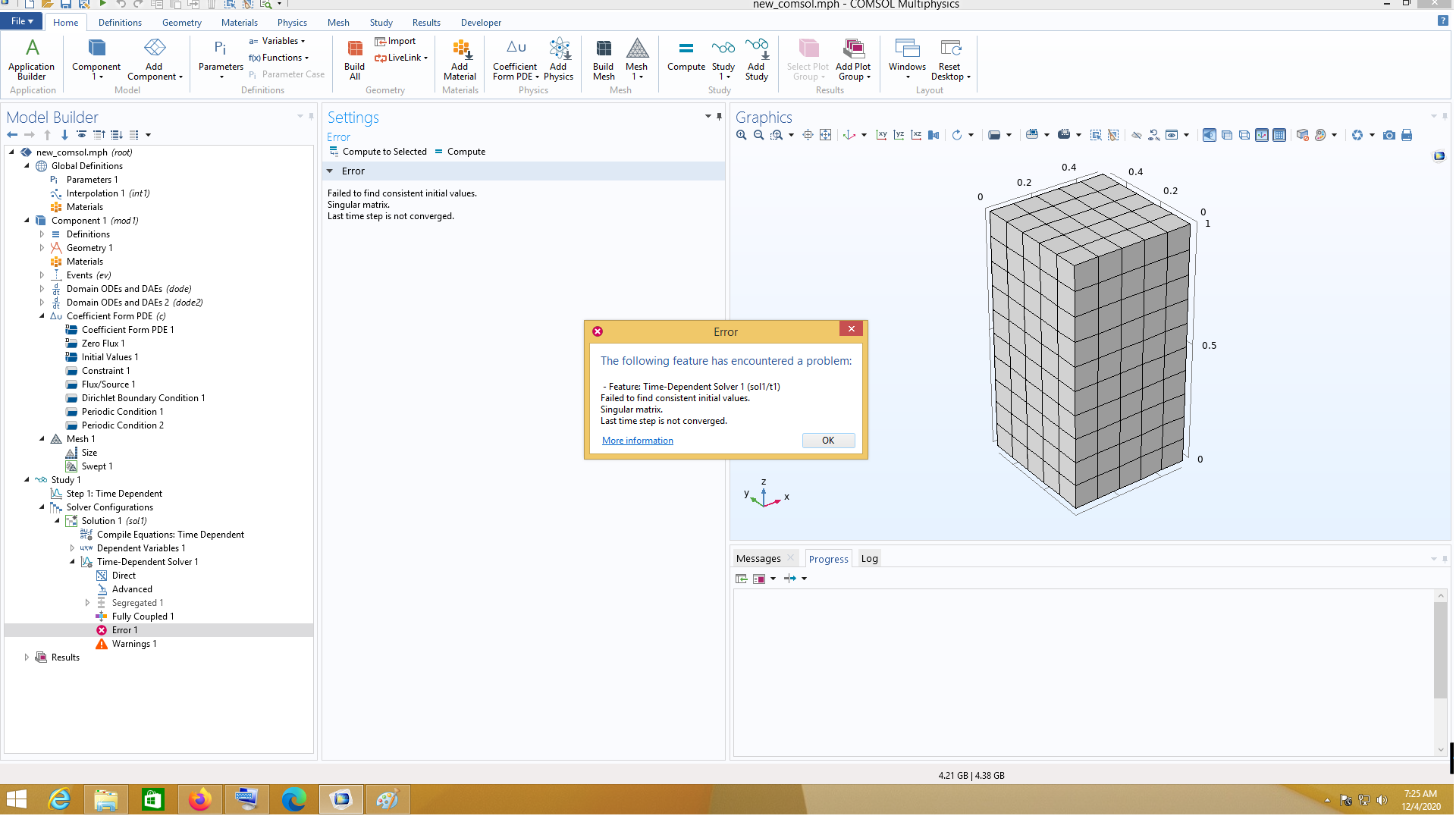Toggle the hide objects eye icon

pos(1136,135)
